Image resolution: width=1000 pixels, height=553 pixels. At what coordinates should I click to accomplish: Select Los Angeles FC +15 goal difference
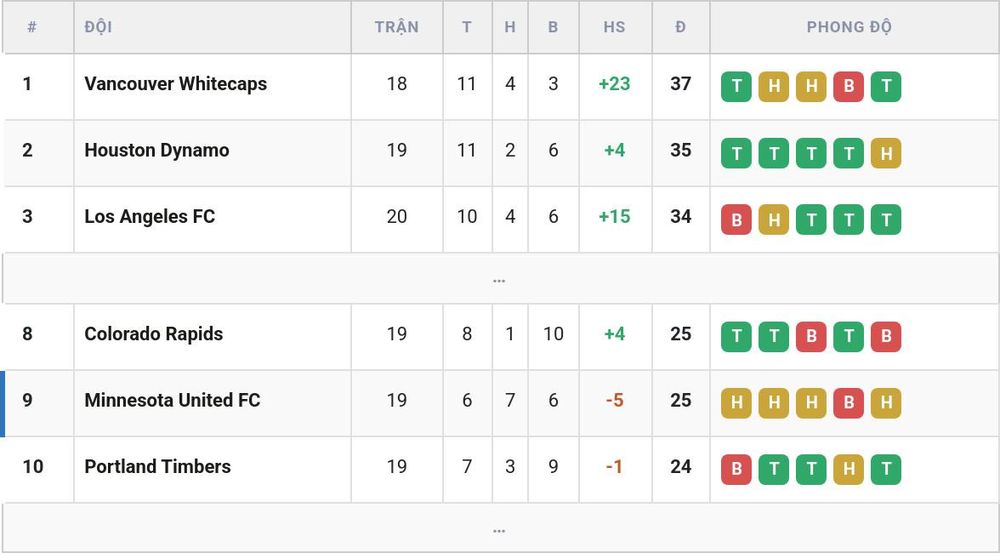click(x=614, y=216)
